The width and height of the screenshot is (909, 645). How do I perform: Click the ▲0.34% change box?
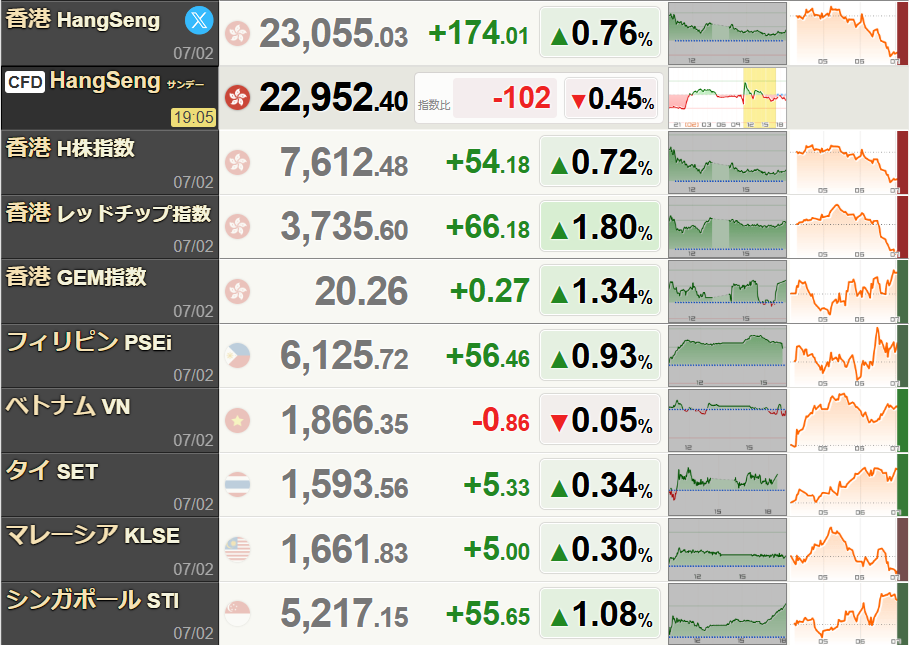[x=600, y=484]
